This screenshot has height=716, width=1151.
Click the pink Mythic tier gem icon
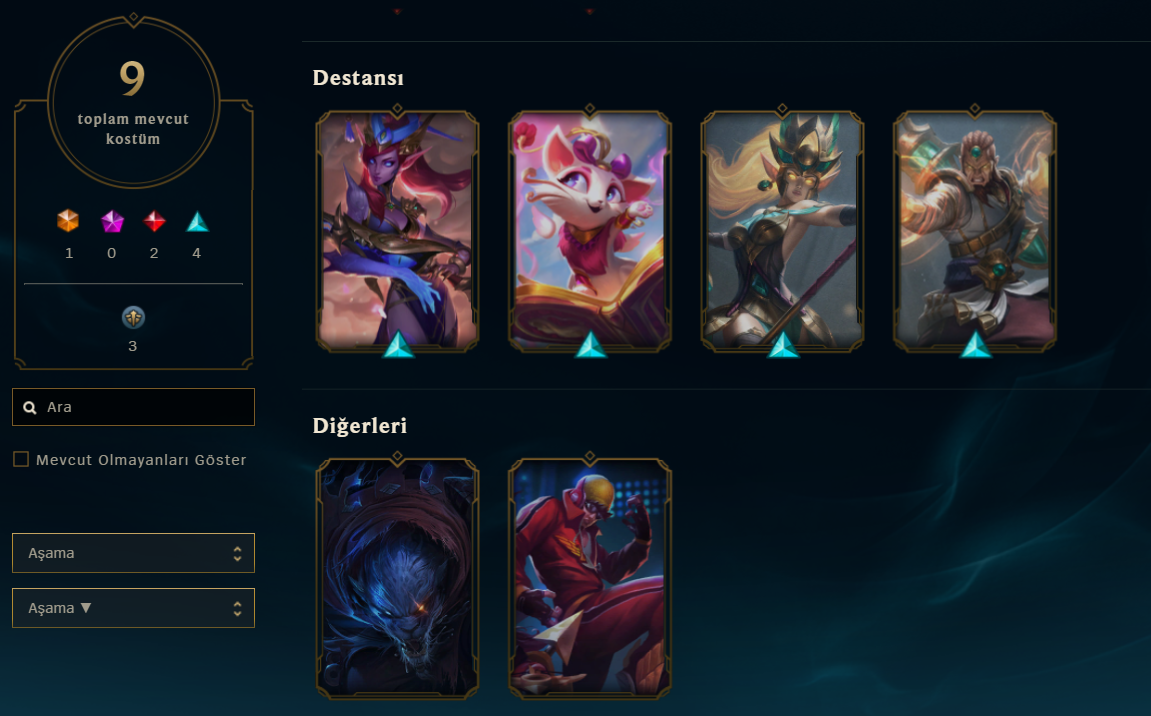click(112, 221)
